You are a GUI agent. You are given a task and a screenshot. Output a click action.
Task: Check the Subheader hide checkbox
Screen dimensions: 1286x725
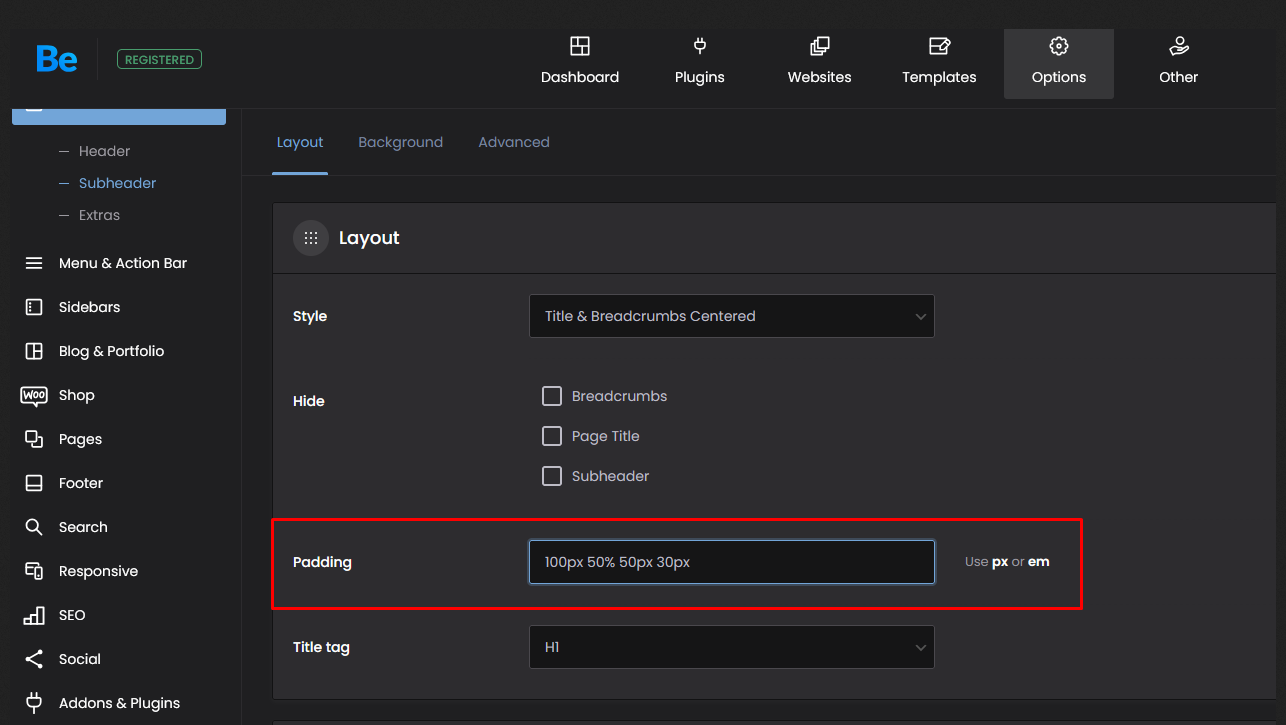click(x=552, y=476)
